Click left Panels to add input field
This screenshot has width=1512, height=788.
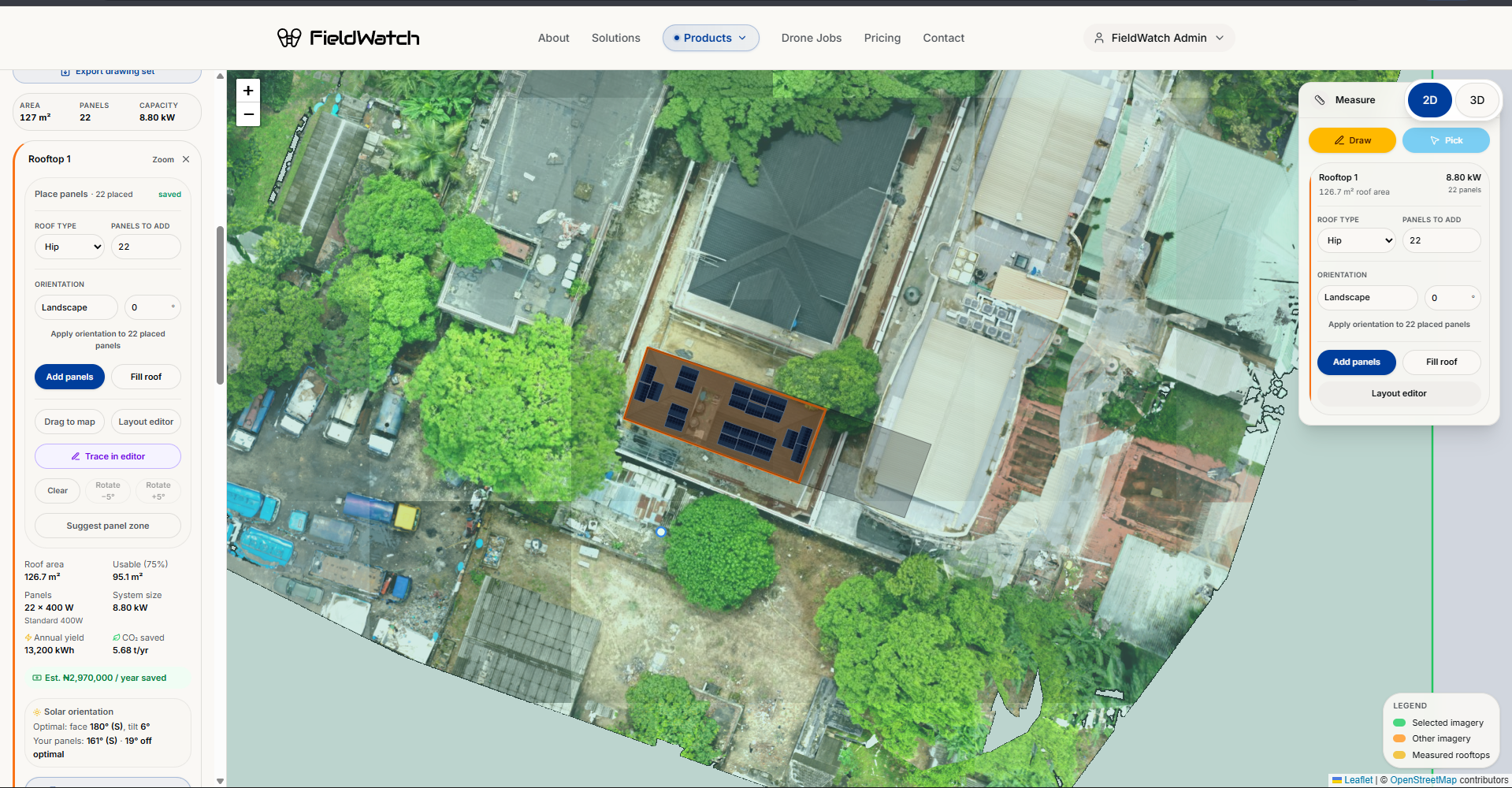[x=146, y=247]
